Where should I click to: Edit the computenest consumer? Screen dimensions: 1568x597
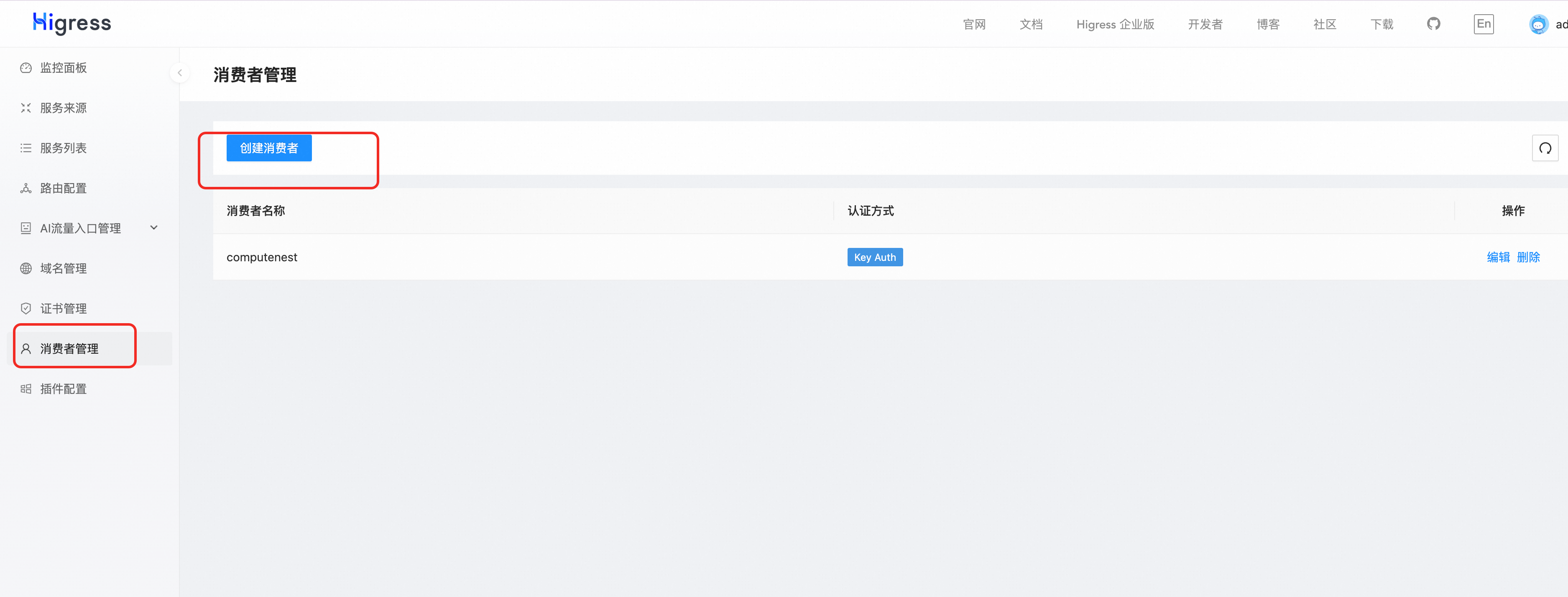[x=1497, y=257]
